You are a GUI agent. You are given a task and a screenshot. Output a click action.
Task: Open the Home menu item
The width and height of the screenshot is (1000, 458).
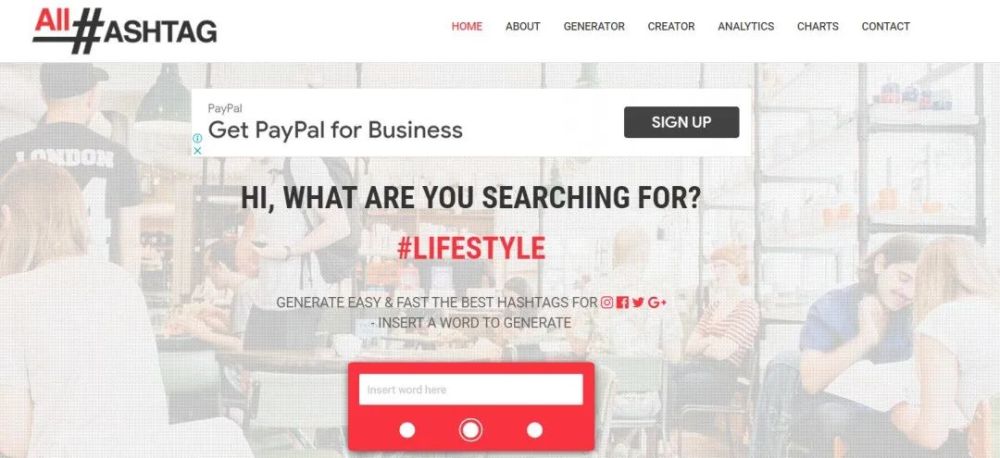coord(467,26)
